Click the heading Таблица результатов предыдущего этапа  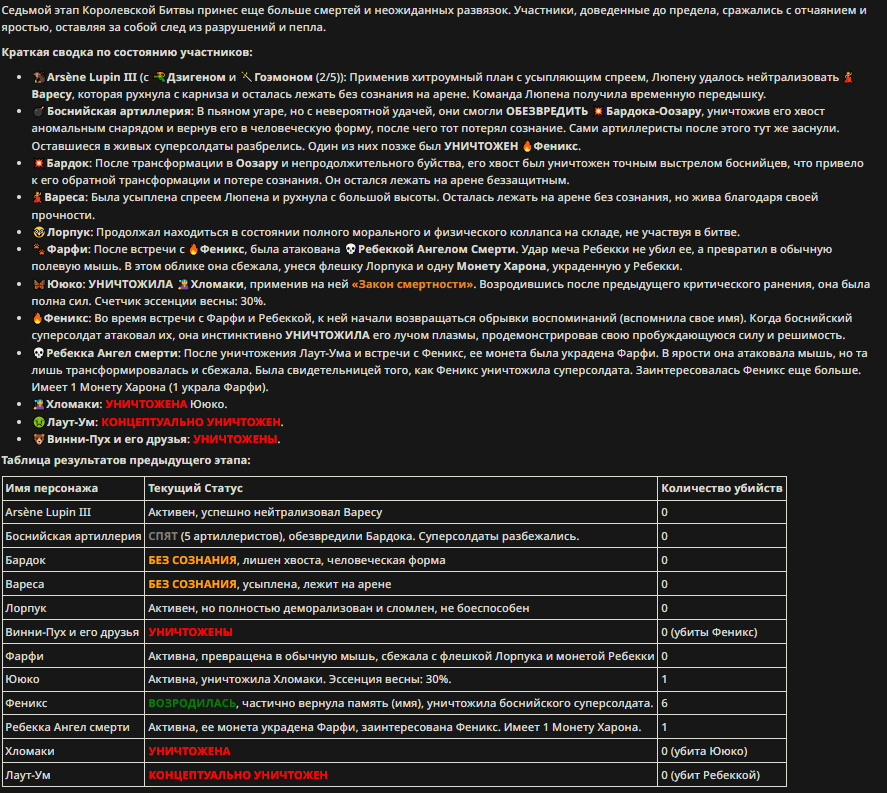pos(126,460)
